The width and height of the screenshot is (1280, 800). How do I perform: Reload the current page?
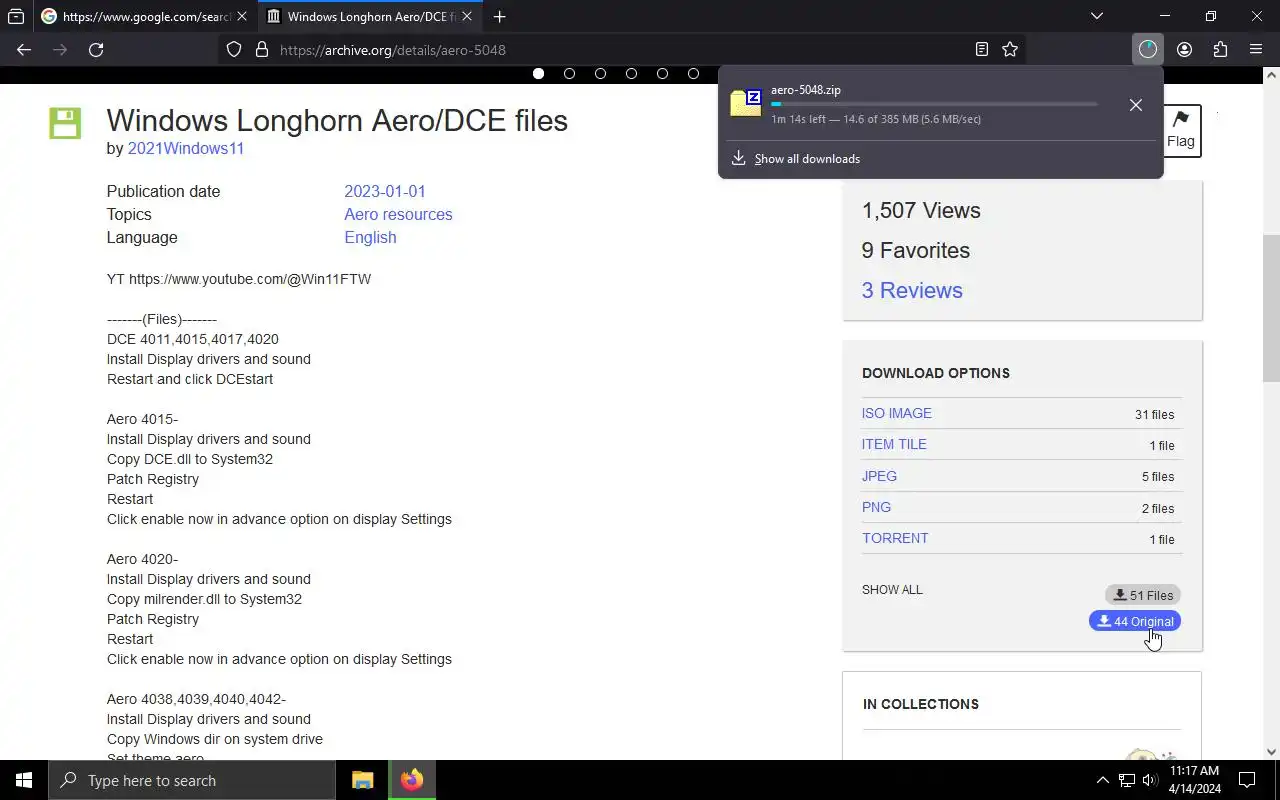[96, 49]
